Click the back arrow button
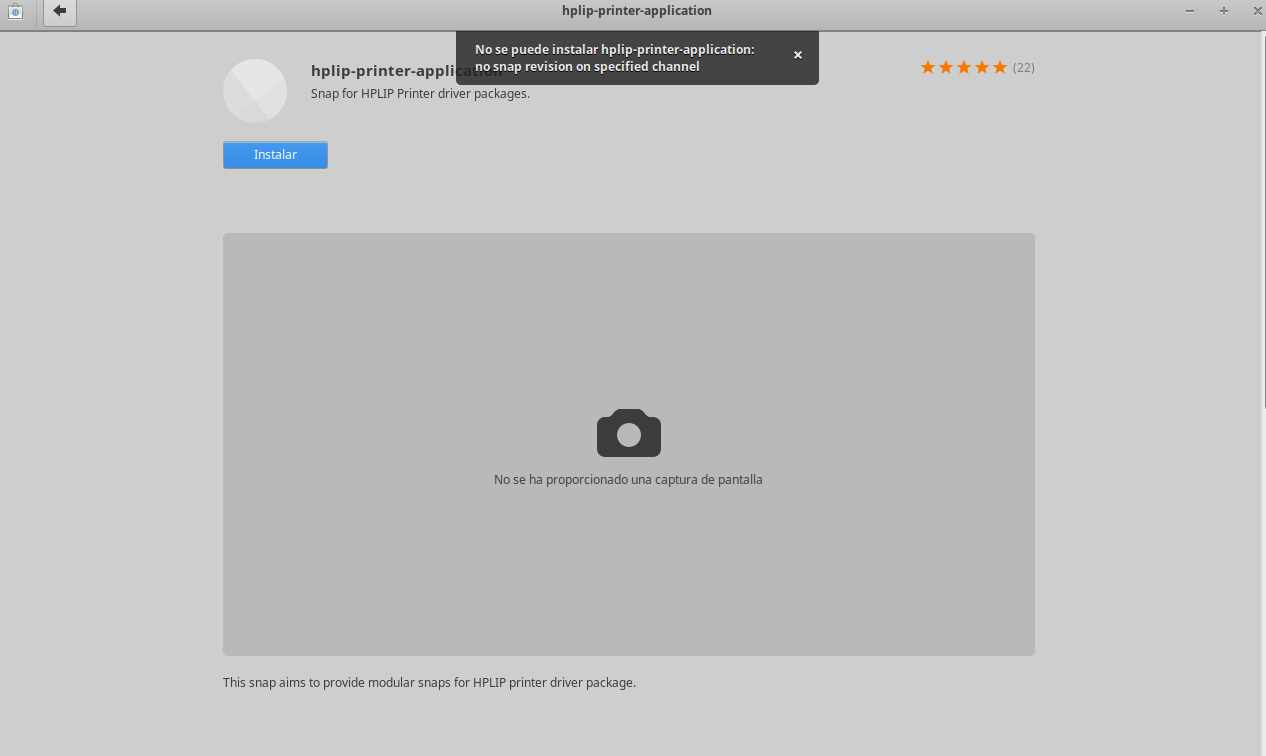Screen dimensions: 1266x756 click(60, 12)
